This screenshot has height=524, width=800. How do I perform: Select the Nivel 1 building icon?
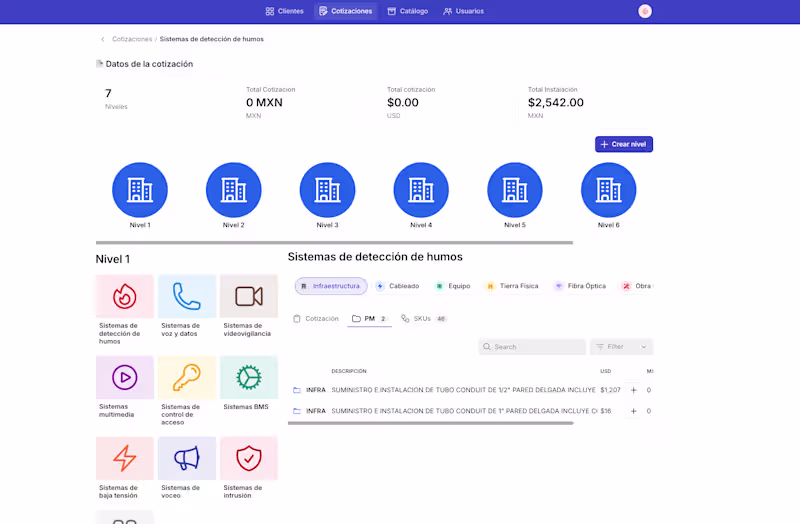[x=140, y=190]
